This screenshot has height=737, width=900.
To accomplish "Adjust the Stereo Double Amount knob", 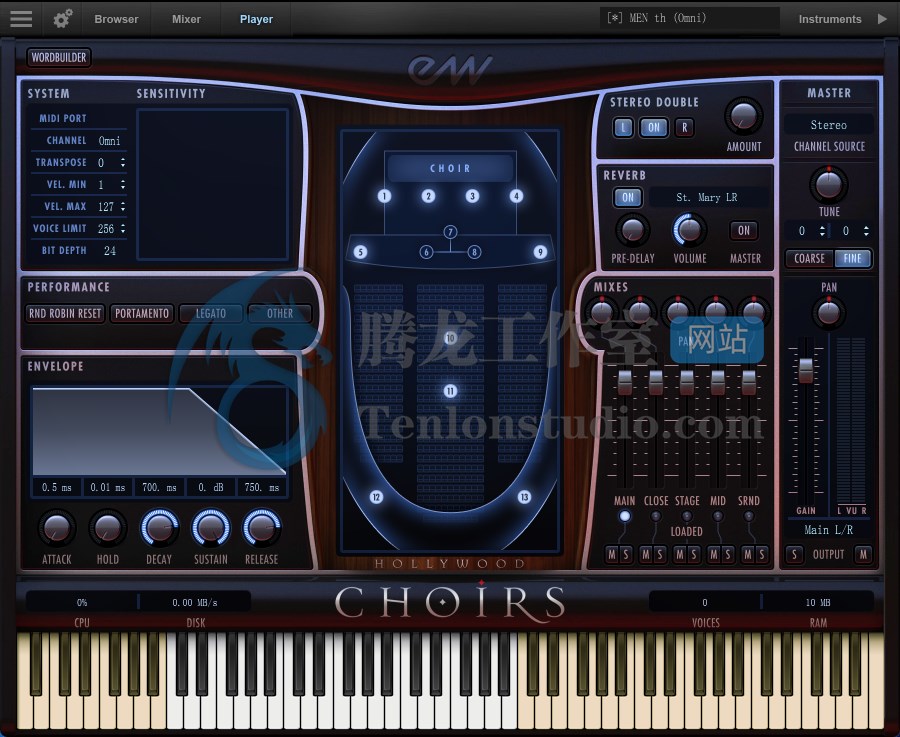I will (x=743, y=116).
